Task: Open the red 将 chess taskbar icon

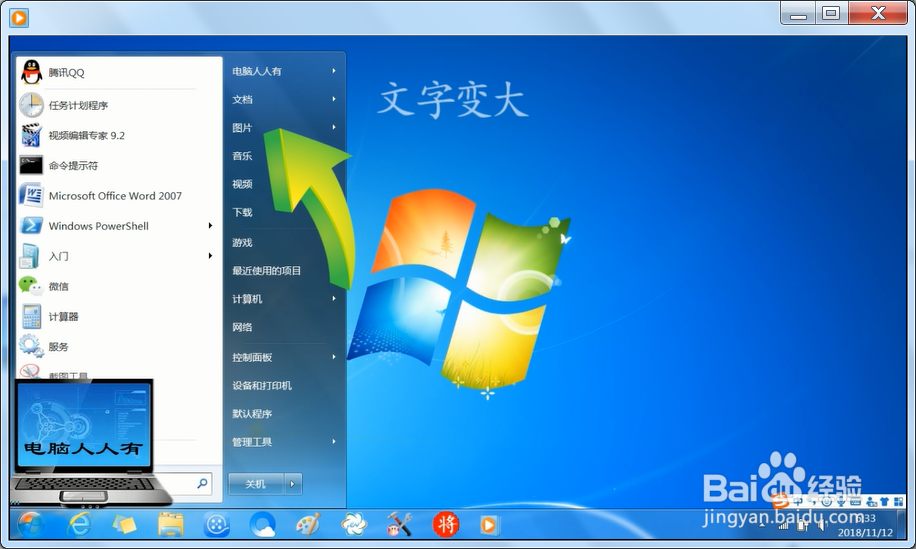Action: tap(446, 524)
